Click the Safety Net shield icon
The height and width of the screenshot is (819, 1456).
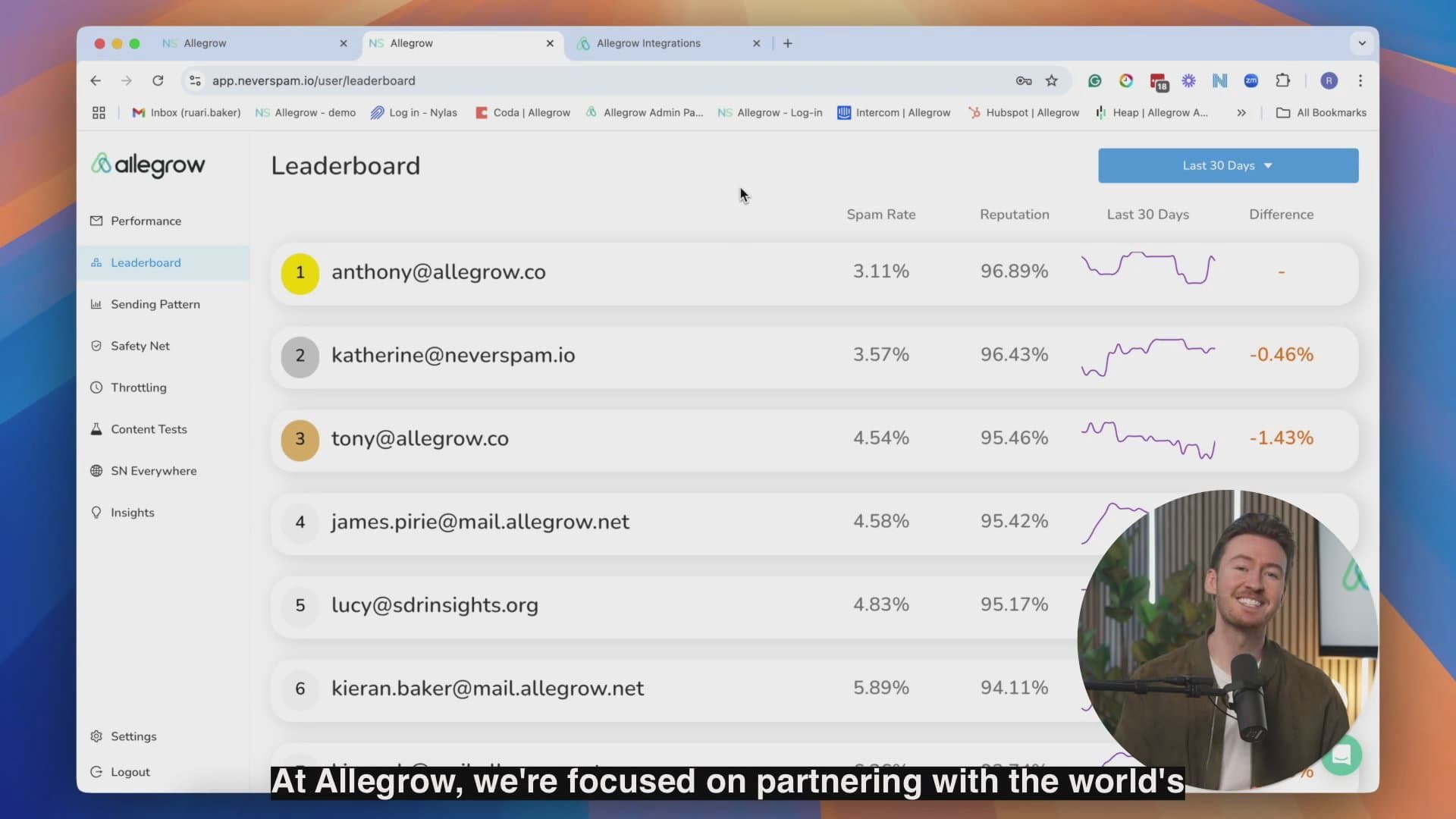click(96, 346)
